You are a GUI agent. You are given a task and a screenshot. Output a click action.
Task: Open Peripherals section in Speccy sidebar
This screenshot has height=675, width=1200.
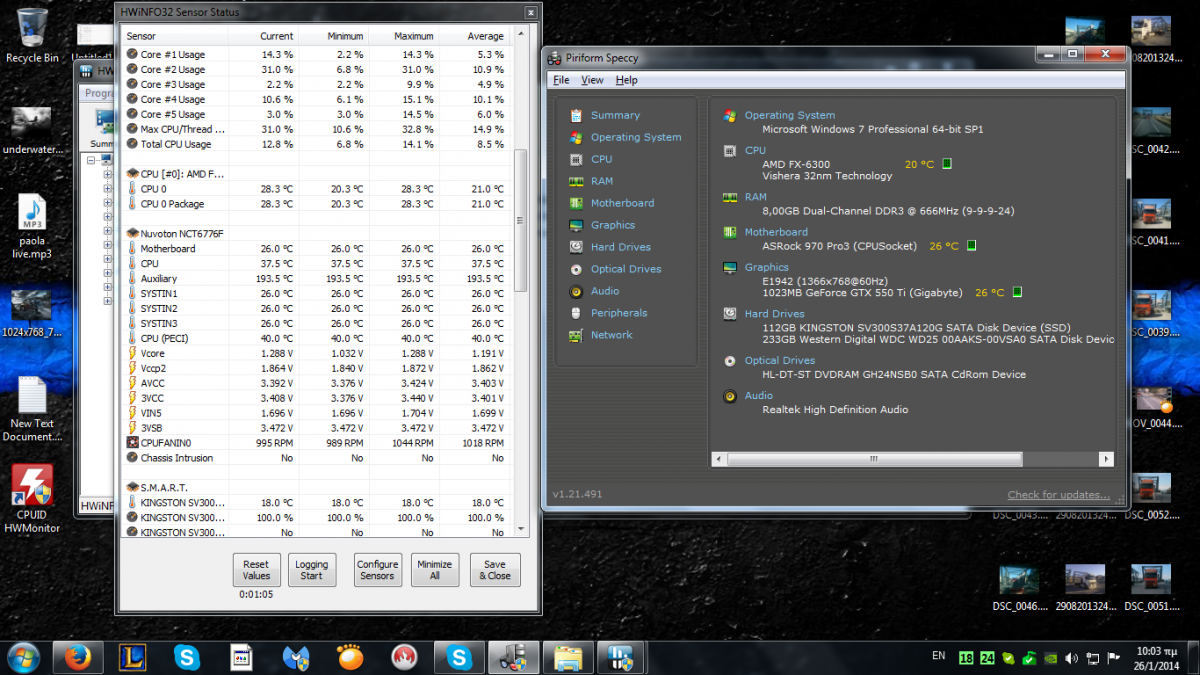click(x=618, y=313)
